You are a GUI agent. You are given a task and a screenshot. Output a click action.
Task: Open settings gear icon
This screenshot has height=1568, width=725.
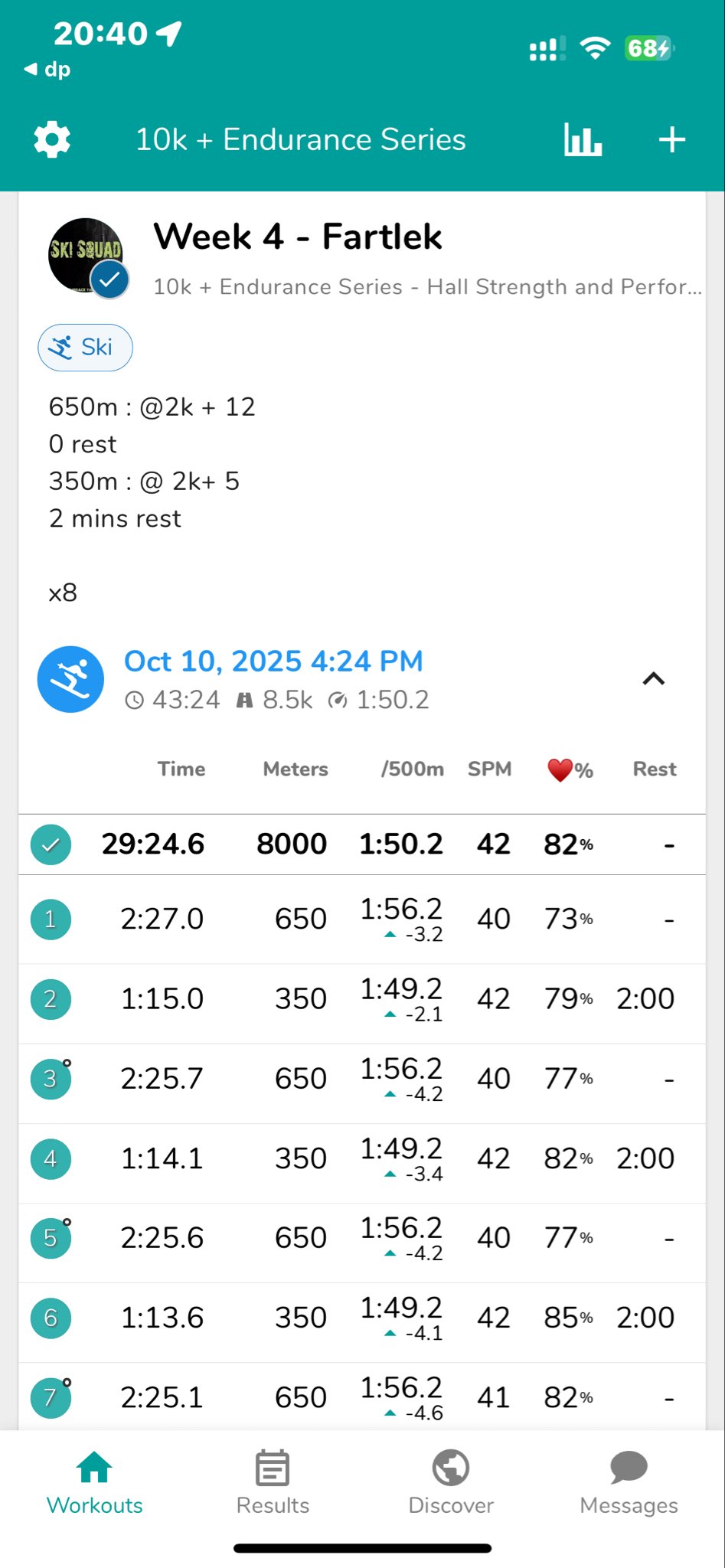(x=52, y=140)
